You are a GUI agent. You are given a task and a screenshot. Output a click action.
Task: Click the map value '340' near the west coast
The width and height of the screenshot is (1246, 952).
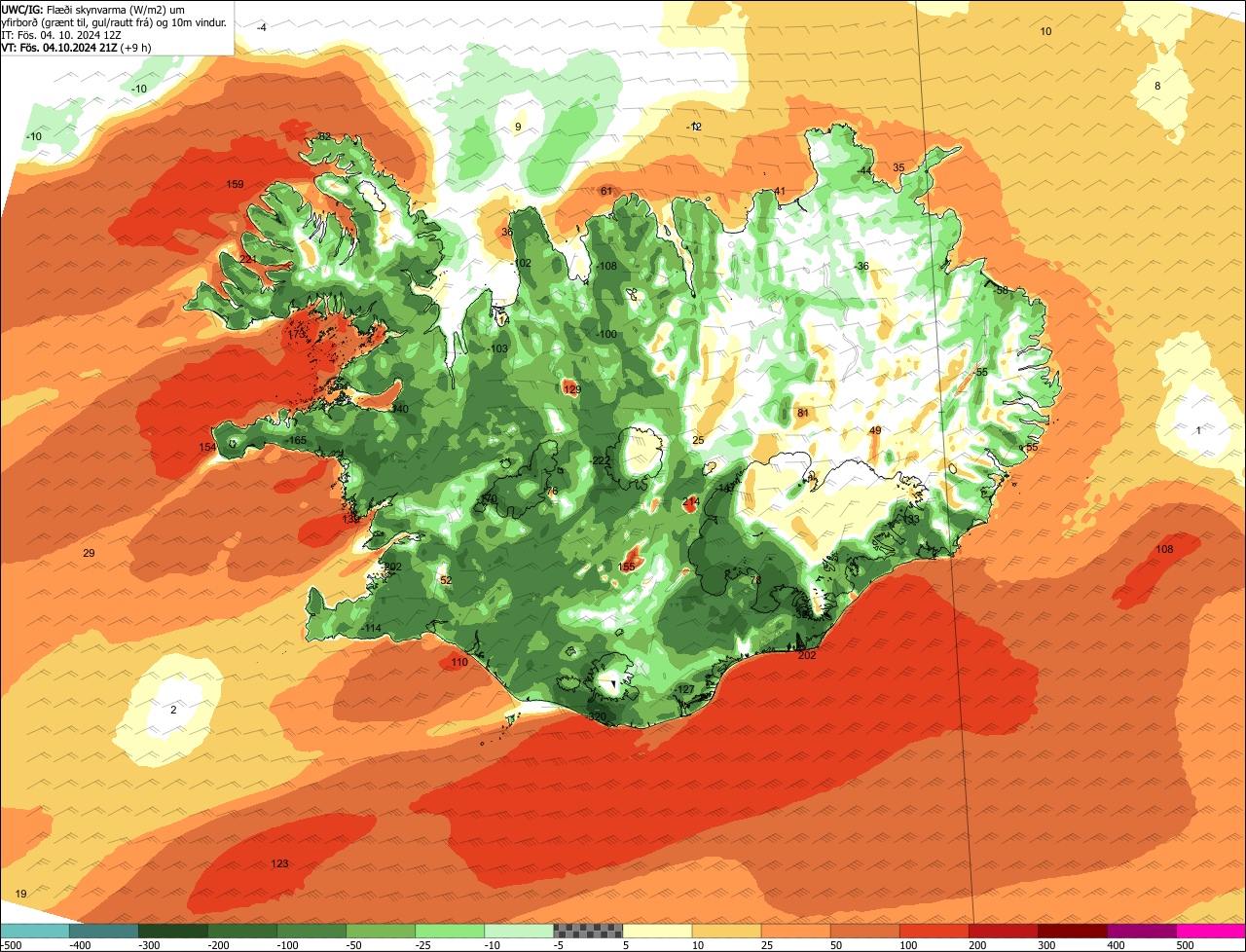point(400,409)
